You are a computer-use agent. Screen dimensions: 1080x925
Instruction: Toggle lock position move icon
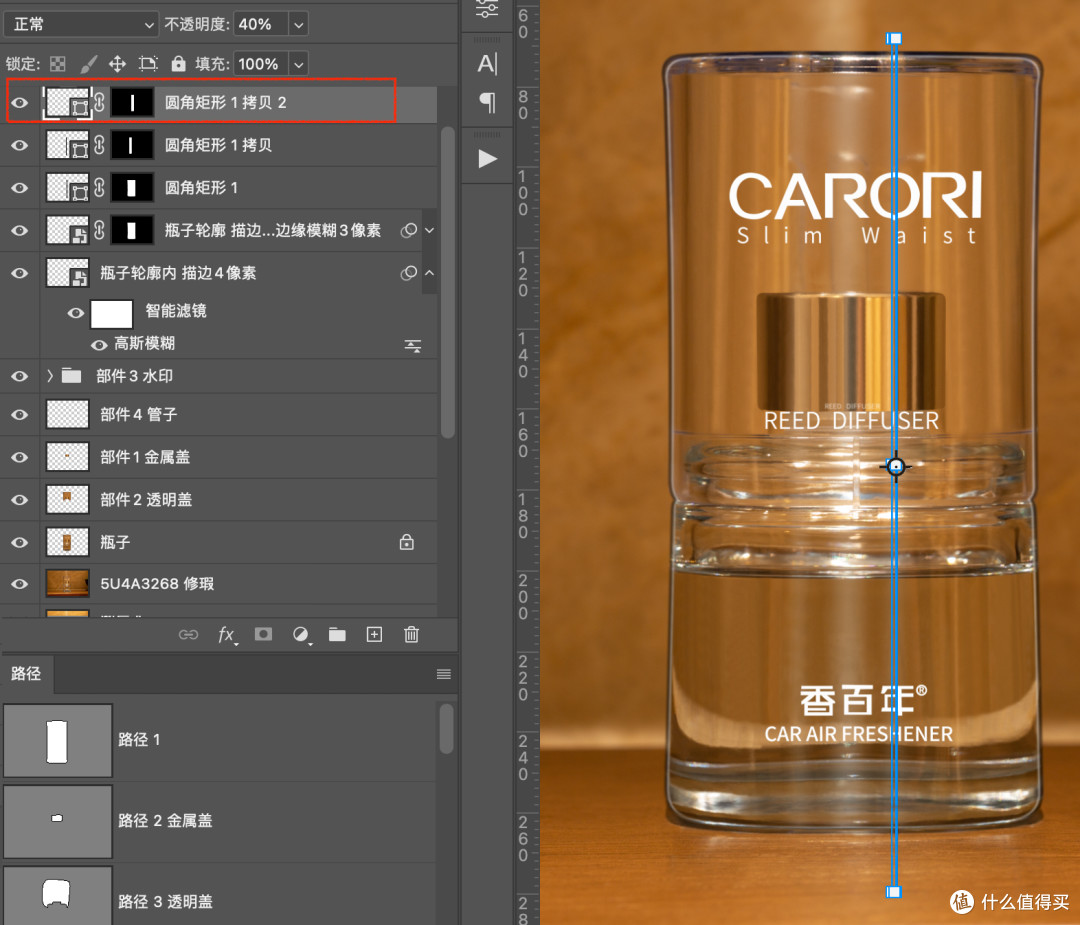tap(117, 64)
